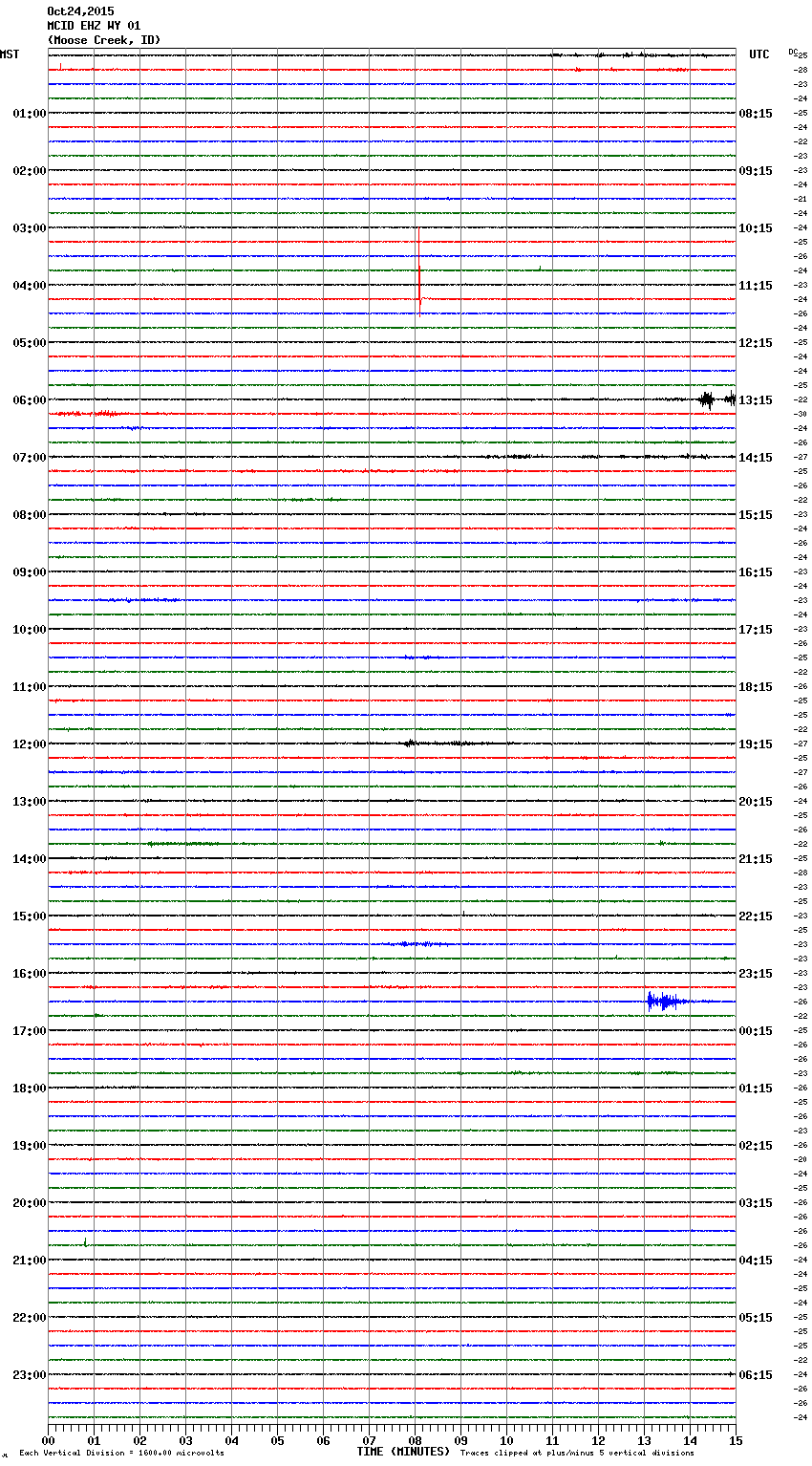Select the '04:00' MST hour label
Image resolution: width=812 pixels, height=1466 pixels.
pyautogui.click(x=30, y=286)
